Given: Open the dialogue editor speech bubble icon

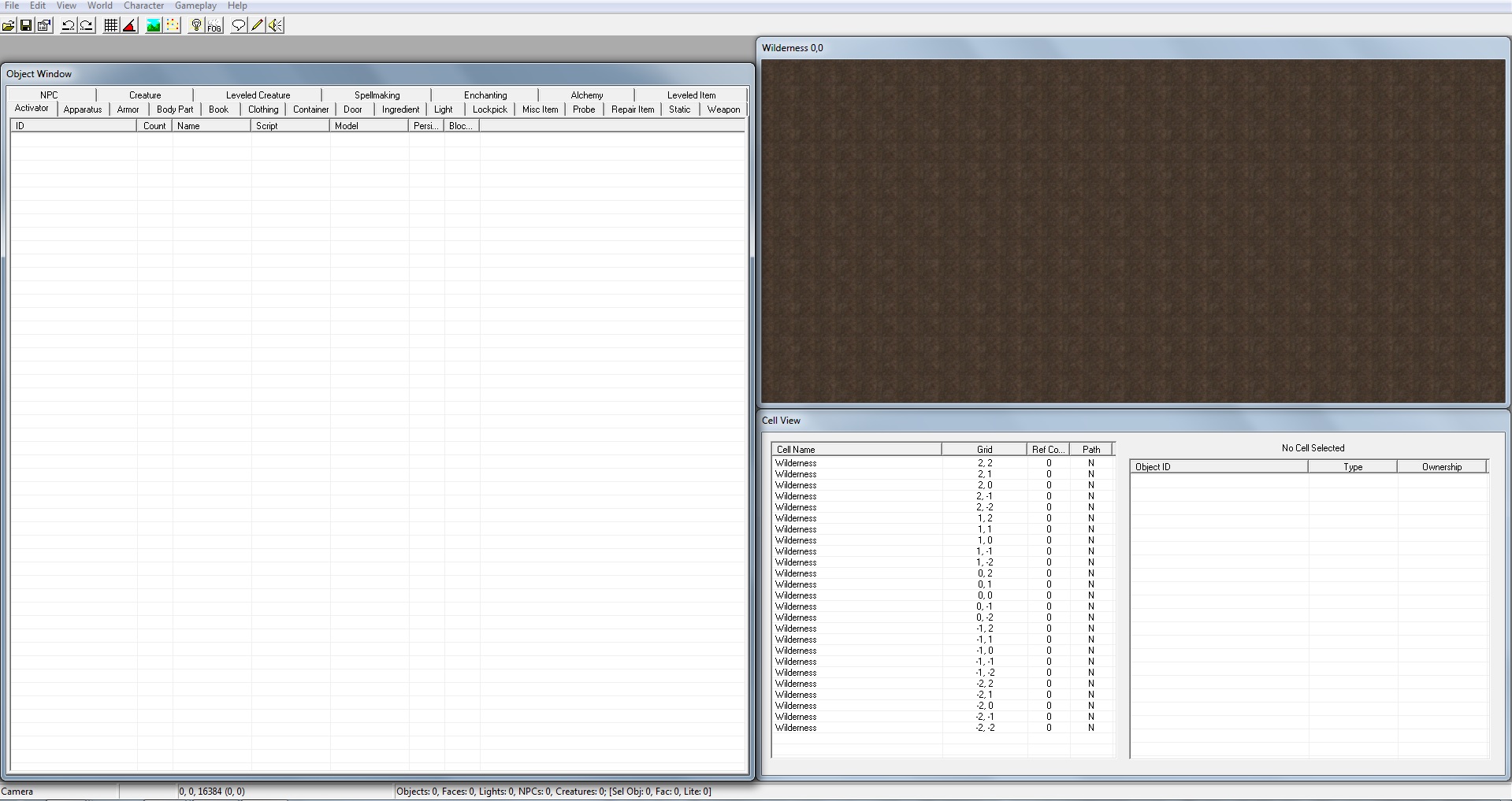Looking at the screenshot, I should tap(238, 25).
